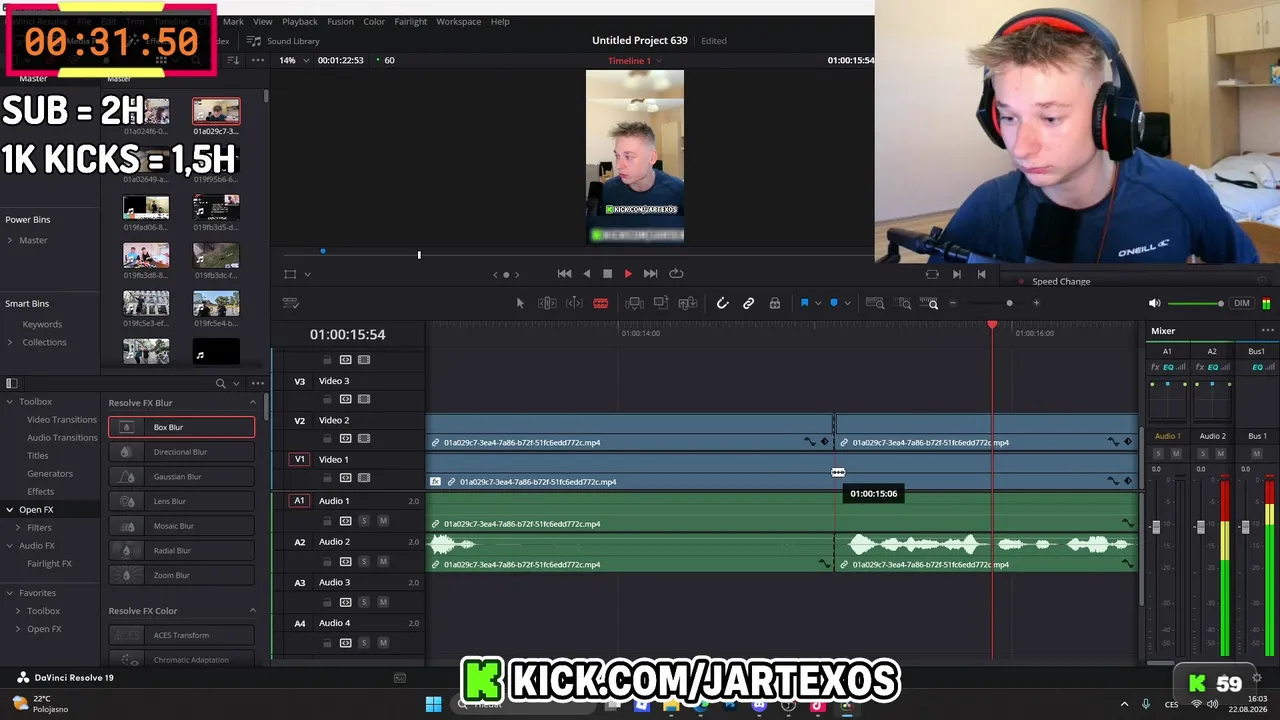Click the Match Frame icon under viewer
Screen dimensions: 1280x720
click(932, 274)
